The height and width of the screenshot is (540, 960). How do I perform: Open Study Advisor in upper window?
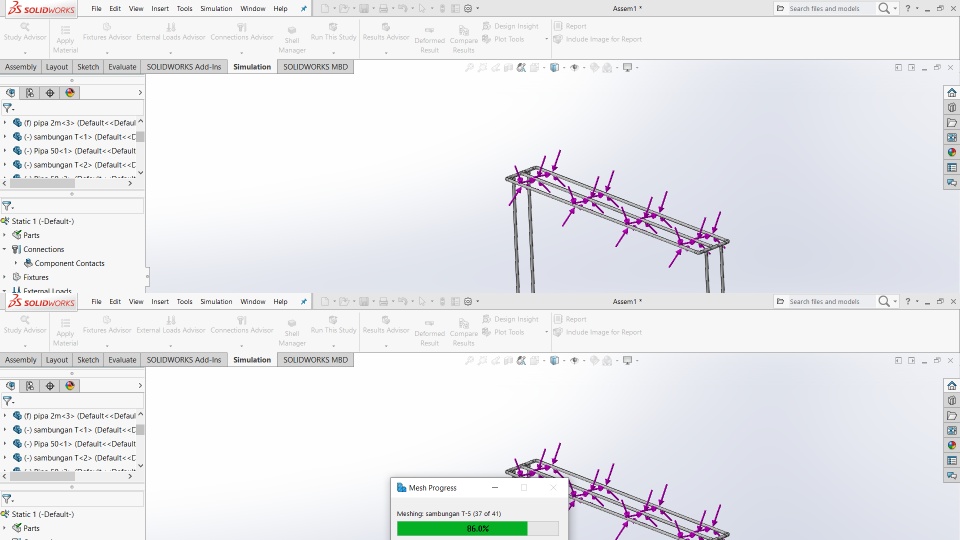24,32
